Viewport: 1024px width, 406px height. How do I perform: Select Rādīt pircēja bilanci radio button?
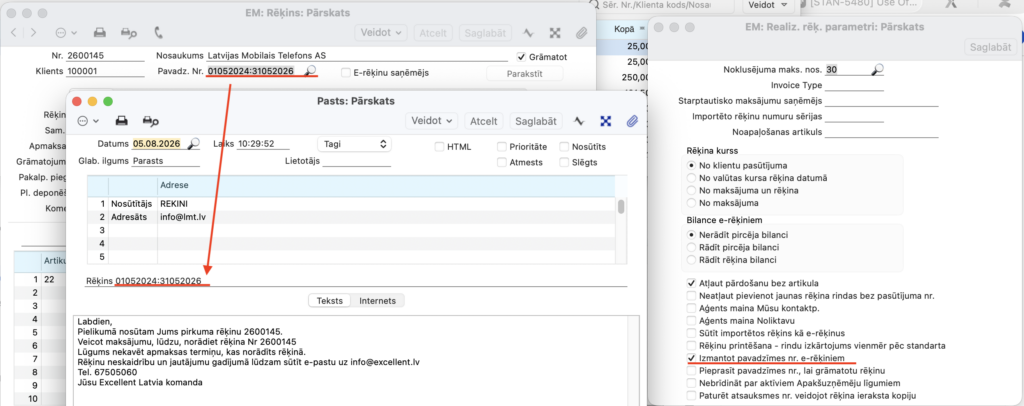692,247
